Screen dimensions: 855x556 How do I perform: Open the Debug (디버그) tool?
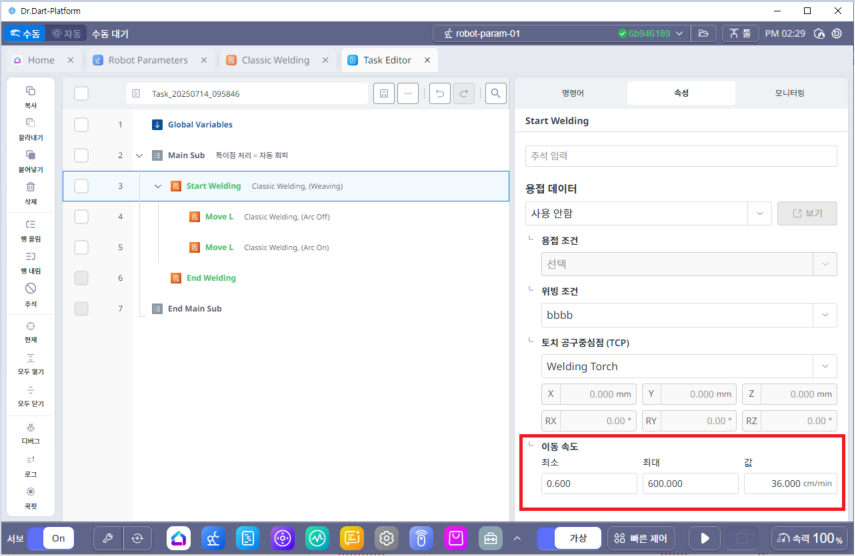pyautogui.click(x=30, y=428)
